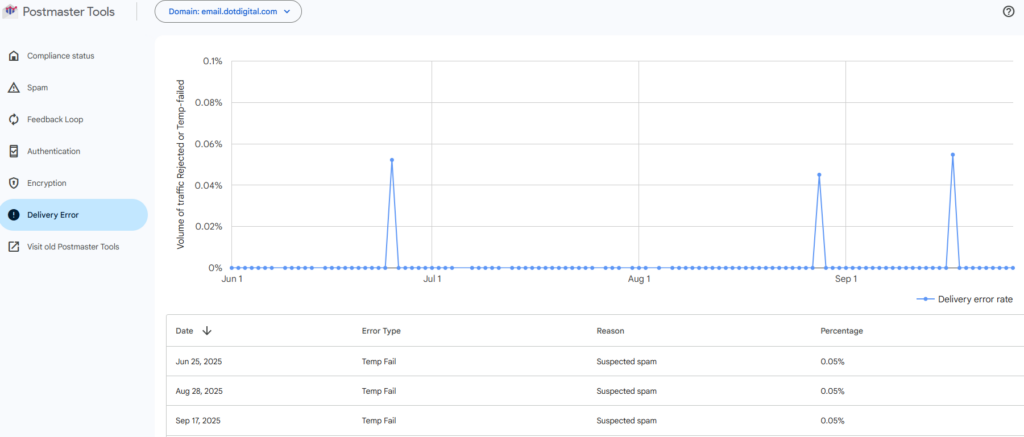Select Feedback Loop in the sidebar
Screen dimensions: 1024x437
pos(55,120)
